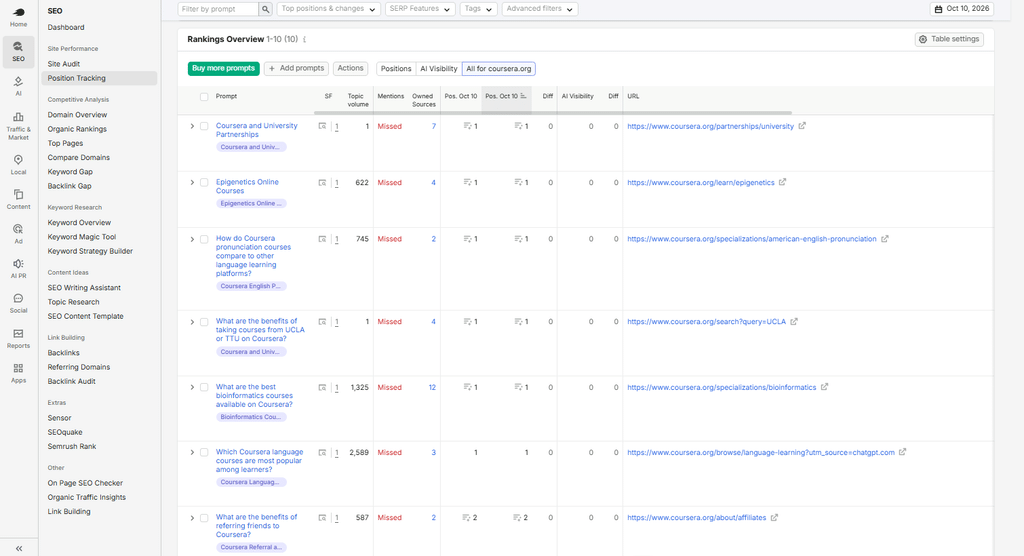Open the AI PR megaphone icon

point(18,269)
